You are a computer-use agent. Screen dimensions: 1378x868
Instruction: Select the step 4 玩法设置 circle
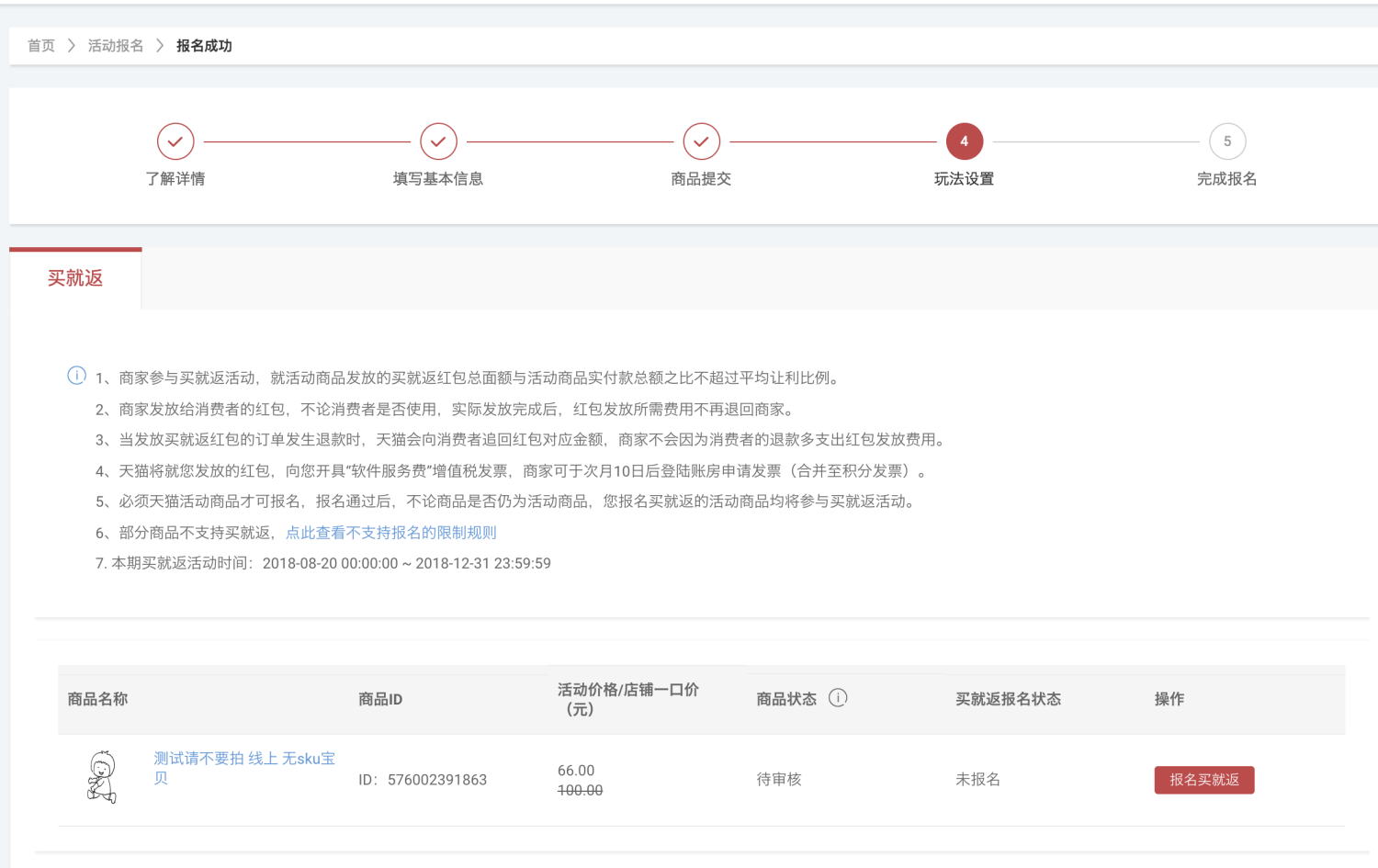pos(964,141)
